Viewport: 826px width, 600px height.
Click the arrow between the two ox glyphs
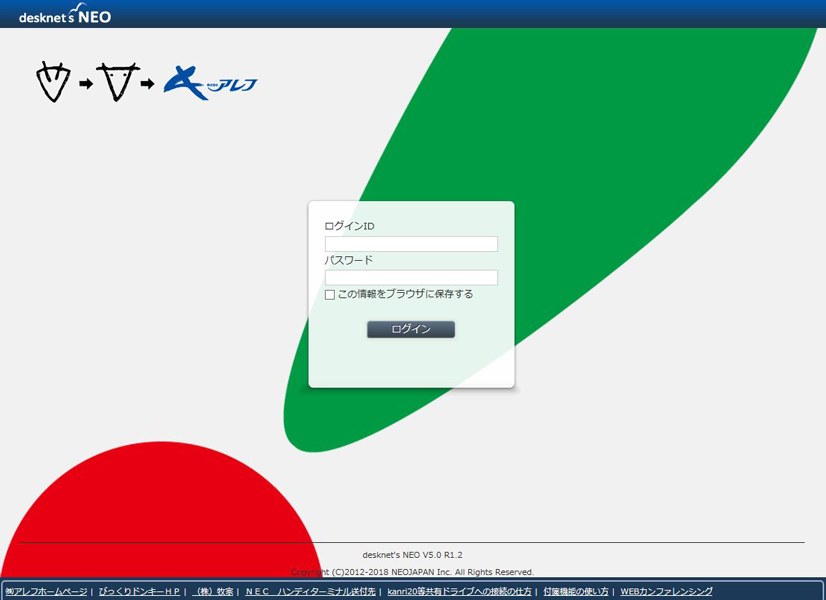tap(85, 84)
